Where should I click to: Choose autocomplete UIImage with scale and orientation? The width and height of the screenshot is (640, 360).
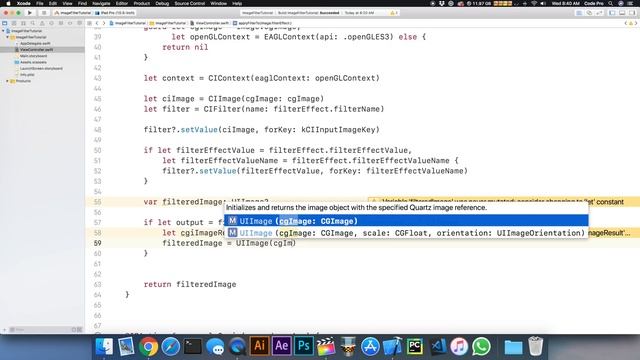pyautogui.click(x=406, y=233)
